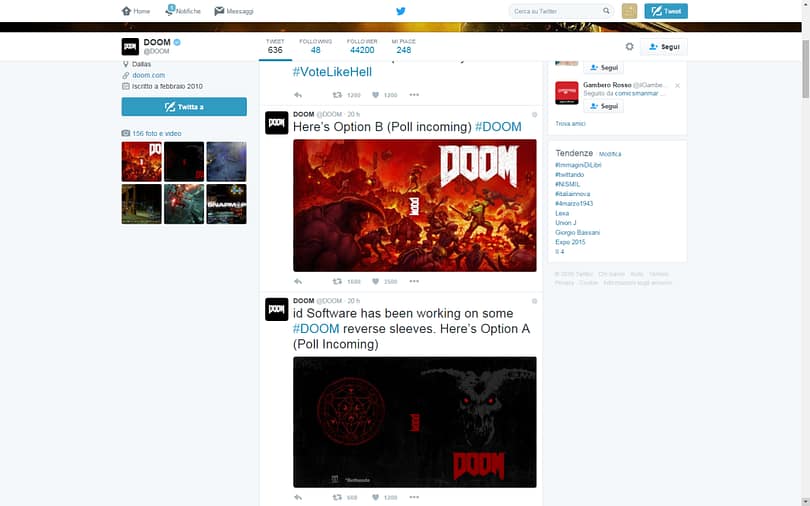Open the red Option B DOOM cover image
Screen dimensions: 810x506
(x=415, y=205)
